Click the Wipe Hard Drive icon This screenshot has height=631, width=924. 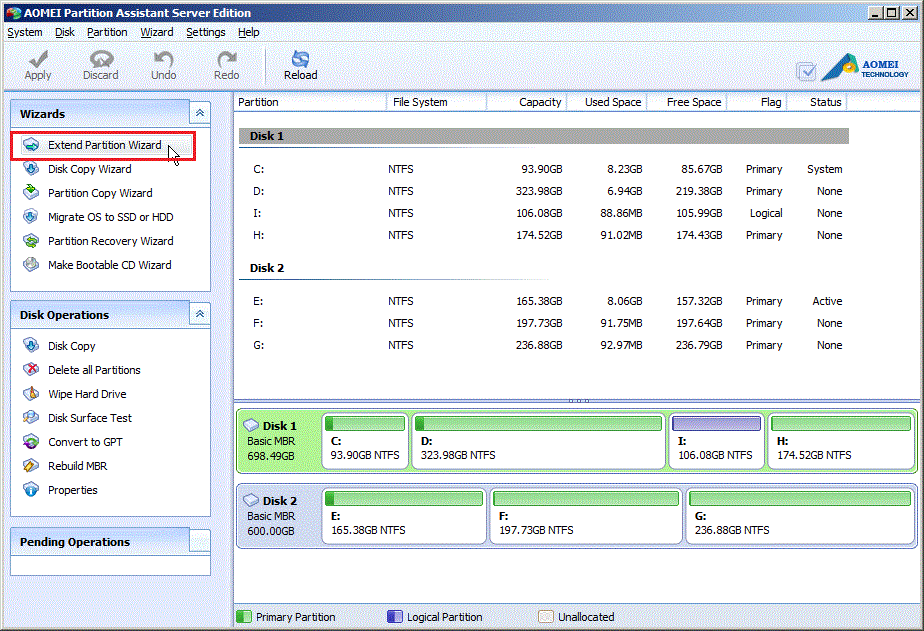coord(31,394)
